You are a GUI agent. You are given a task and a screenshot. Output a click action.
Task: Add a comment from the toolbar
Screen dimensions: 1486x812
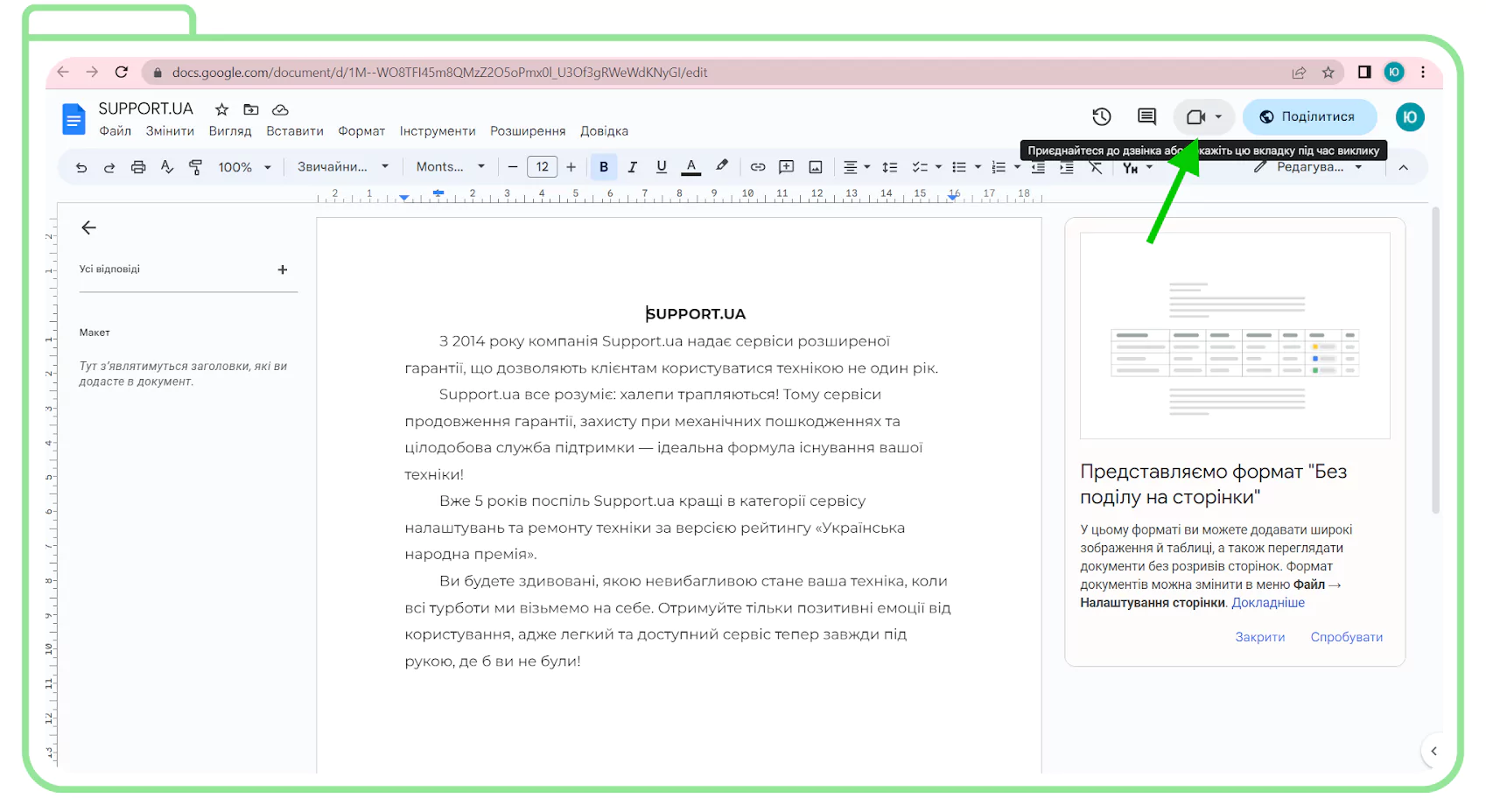[x=787, y=167]
